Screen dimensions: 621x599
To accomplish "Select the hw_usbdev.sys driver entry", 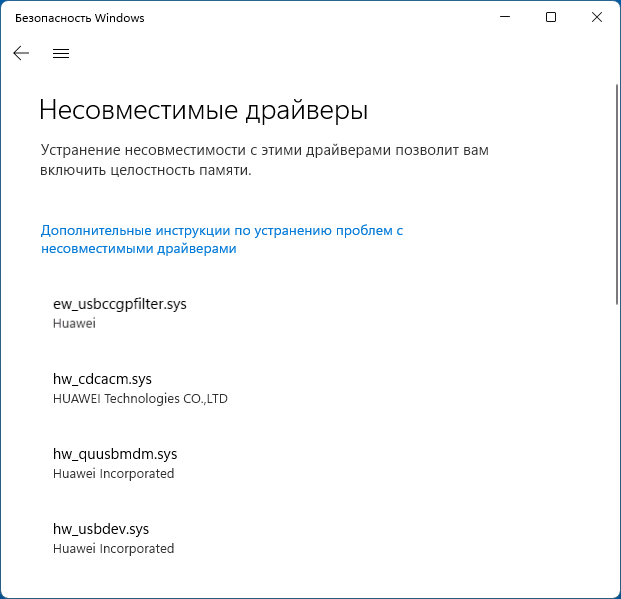I will [x=113, y=538].
